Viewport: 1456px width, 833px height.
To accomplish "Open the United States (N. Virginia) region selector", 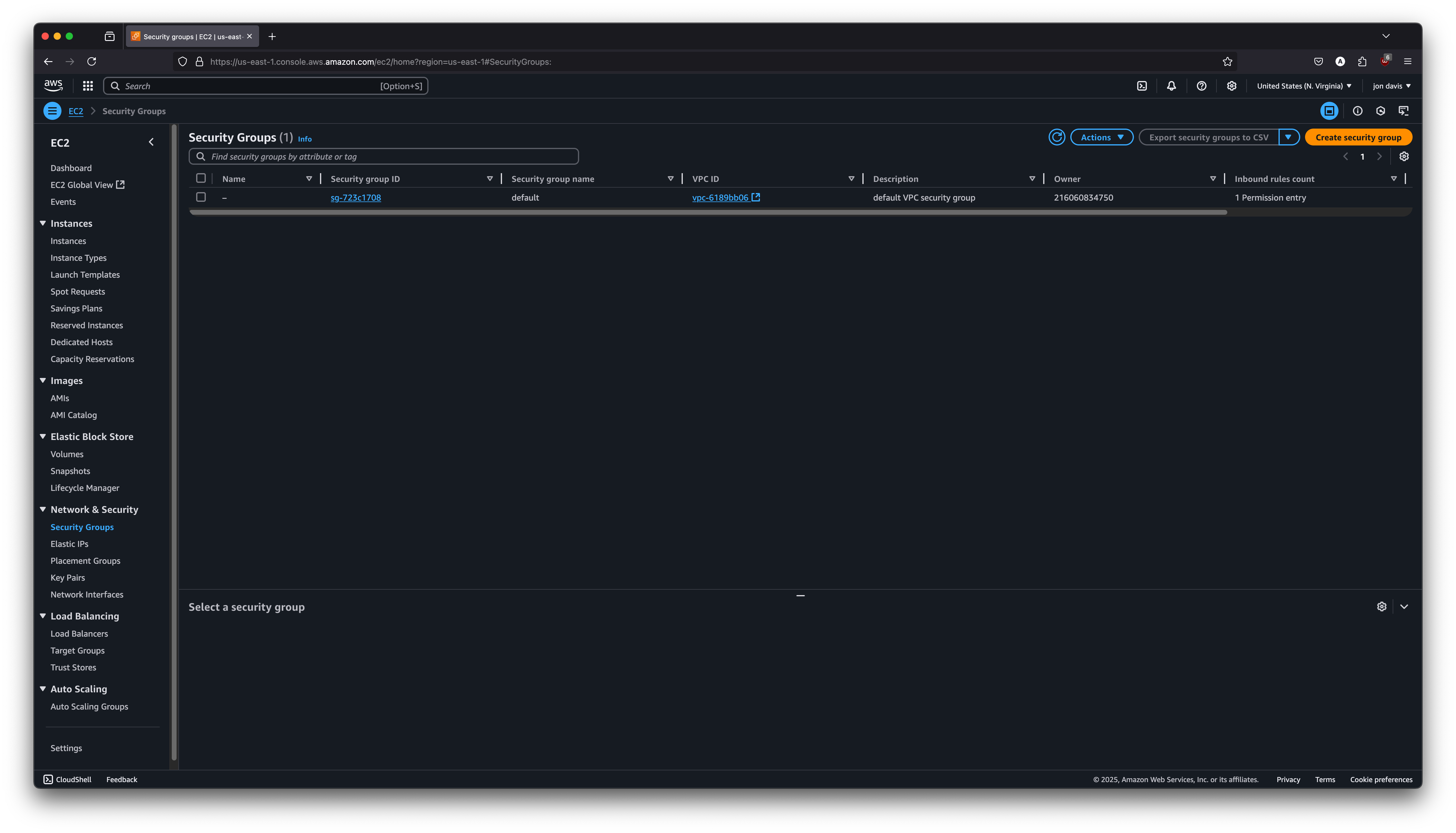I will pyautogui.click(x=1304, y=86).
